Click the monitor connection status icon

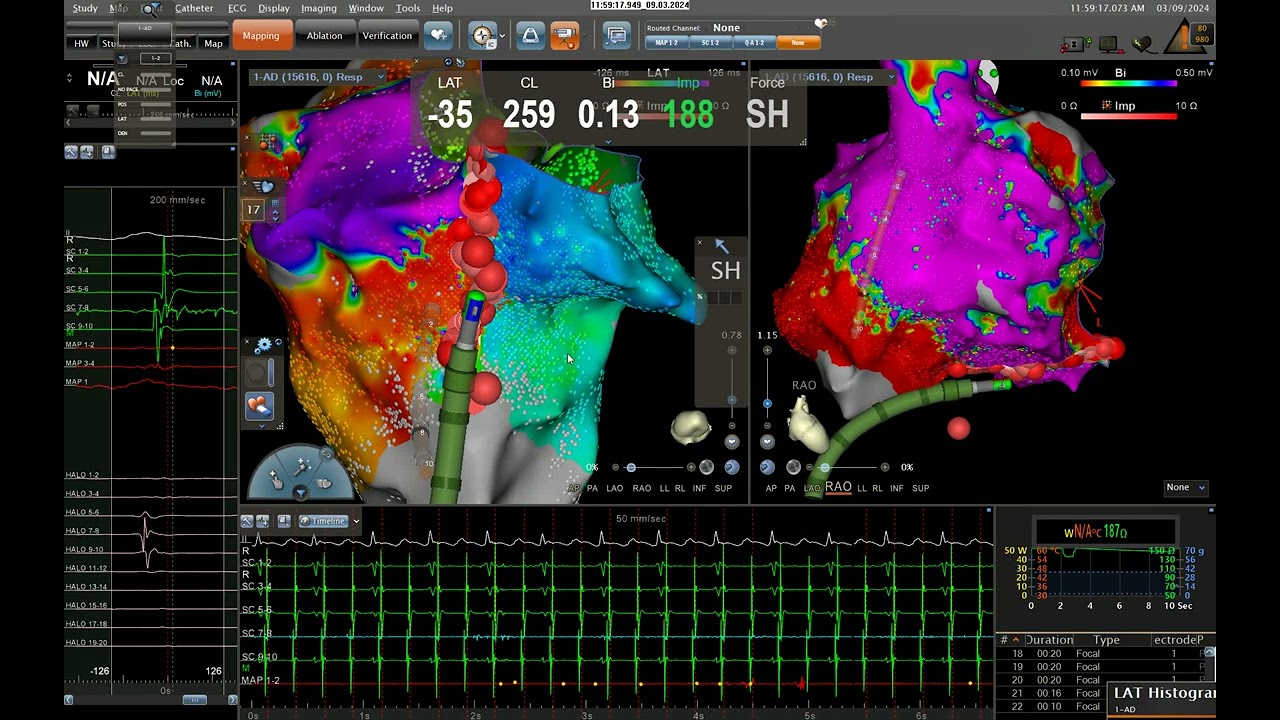click(x=1109, y=44)
